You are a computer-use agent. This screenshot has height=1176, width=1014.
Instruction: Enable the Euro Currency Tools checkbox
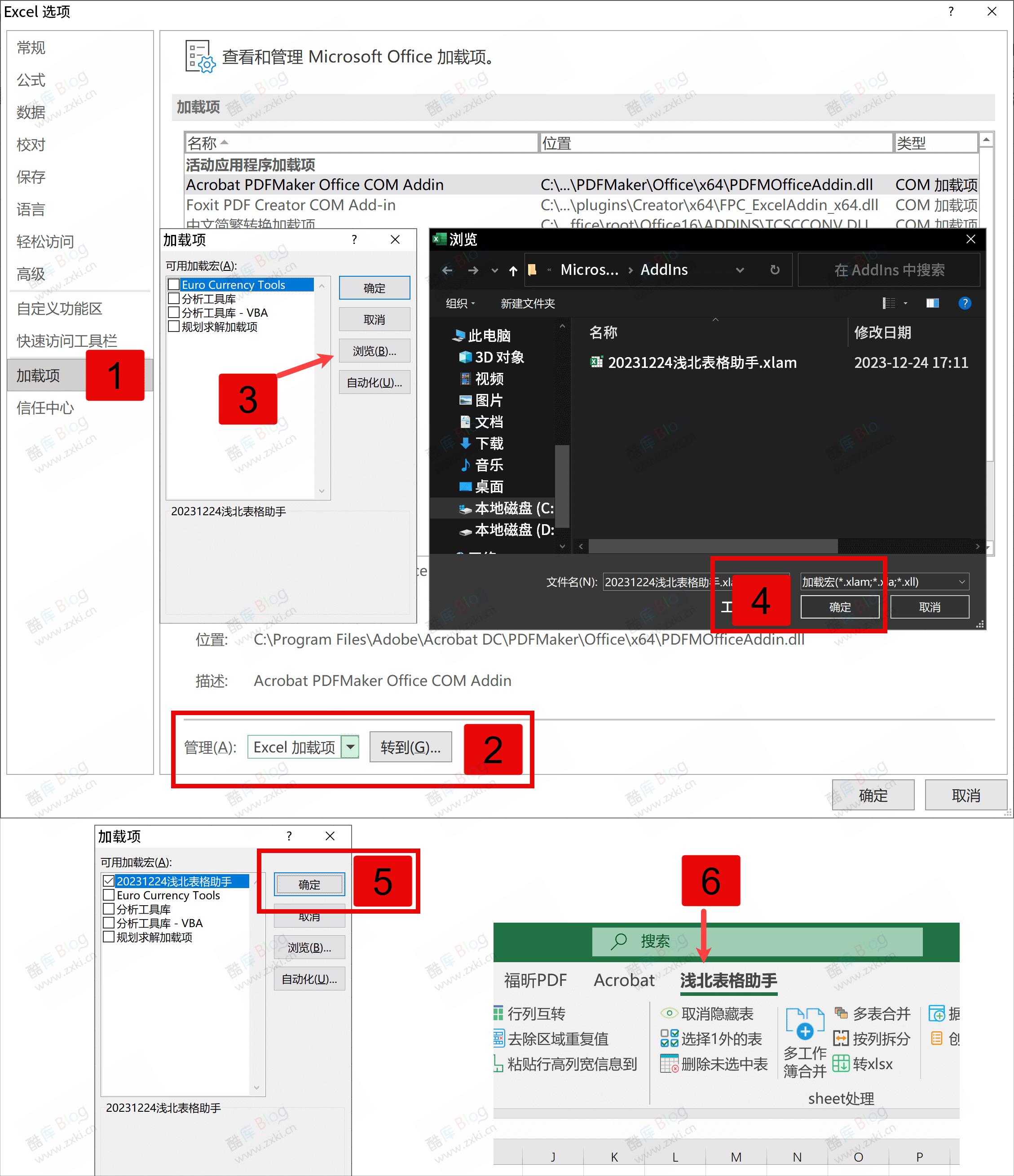174,284
